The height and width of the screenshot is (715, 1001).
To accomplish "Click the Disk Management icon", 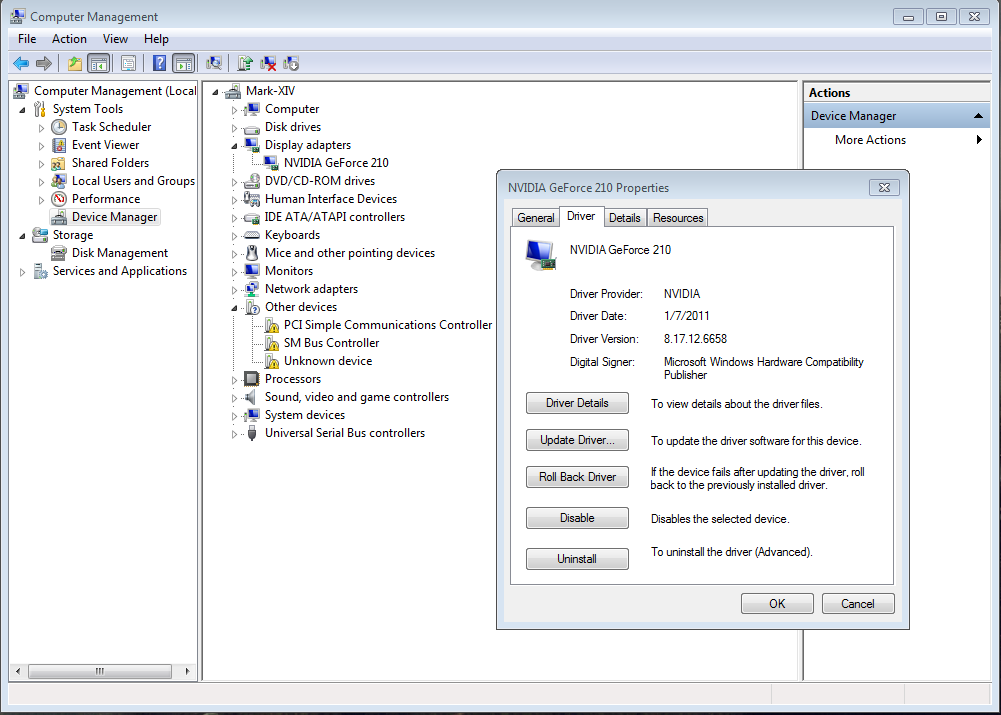I will [59, 253].
